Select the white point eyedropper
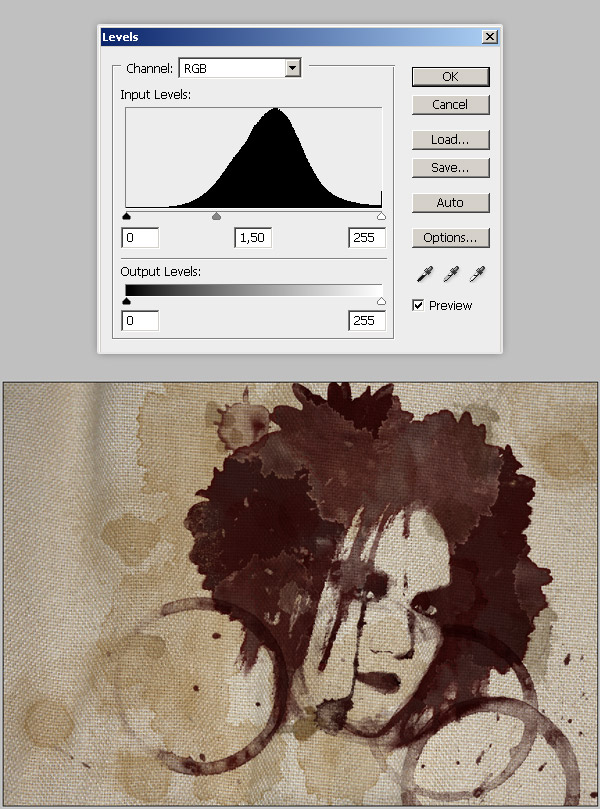This screenshot has height=809, width=600. (x=477, y=274)
